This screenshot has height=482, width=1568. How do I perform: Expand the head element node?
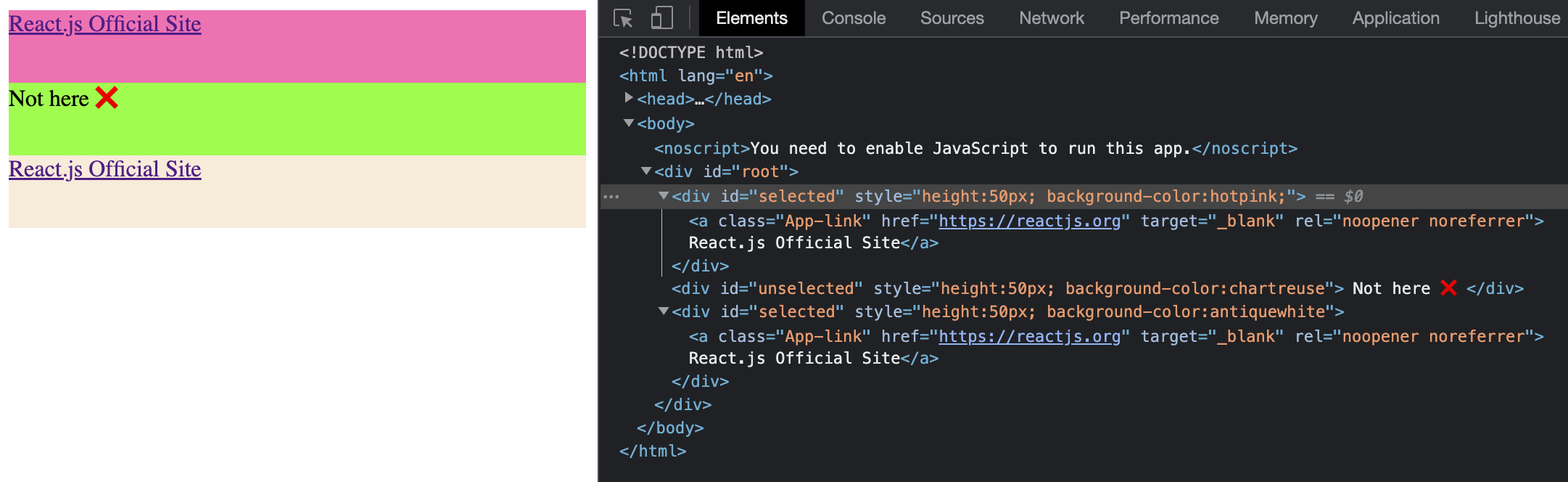(629, 98)
